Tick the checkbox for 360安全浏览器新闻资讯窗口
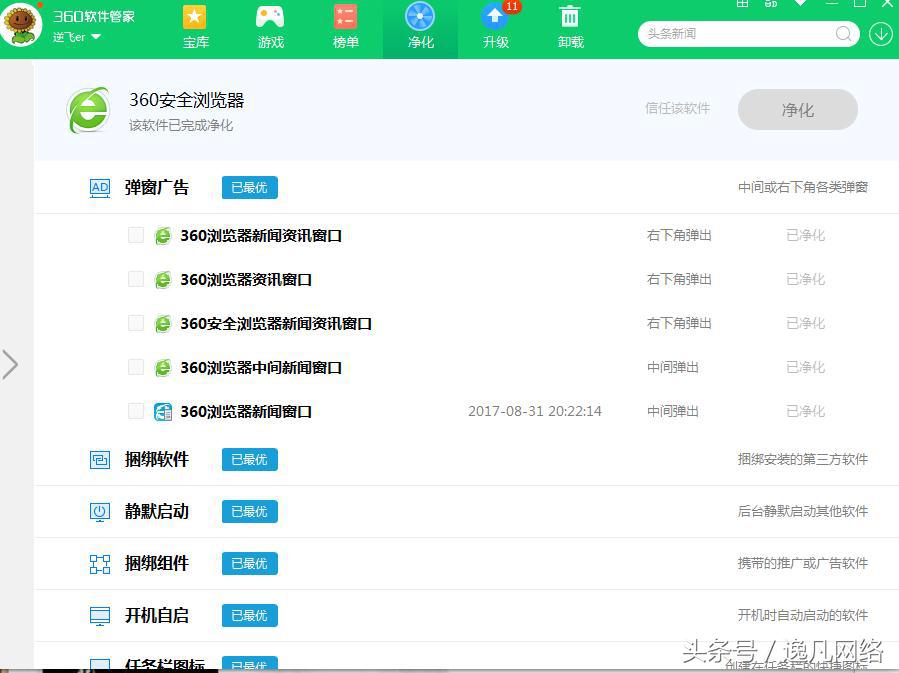 coord(136,323)
